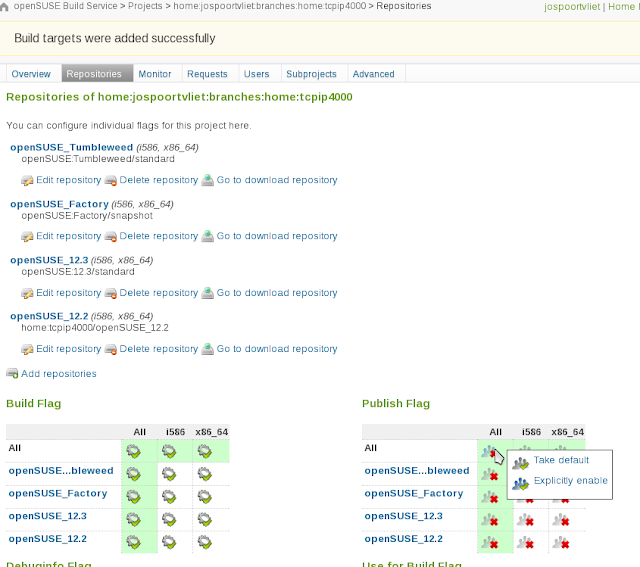Toggle Build flag openSUSE_12.3 i586 column

pyautogui.click(x=169, y=520)
